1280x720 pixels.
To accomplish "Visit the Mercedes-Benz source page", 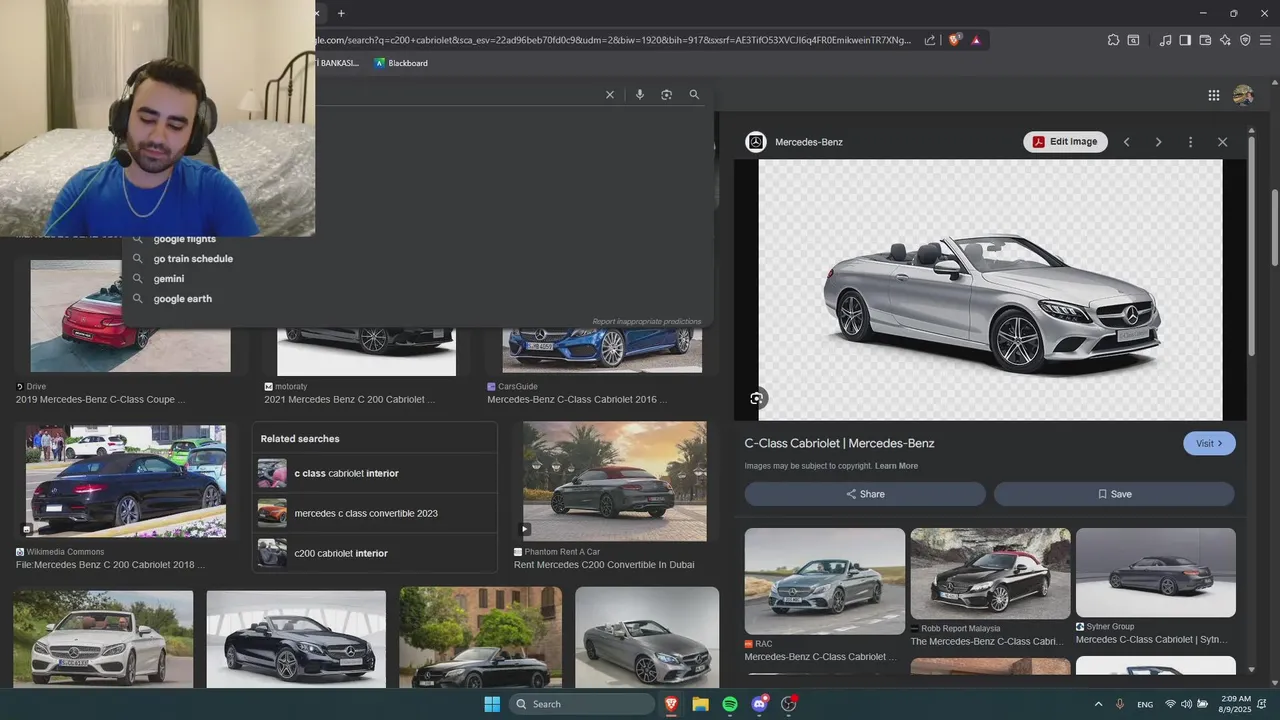I will click(1209, 443).
